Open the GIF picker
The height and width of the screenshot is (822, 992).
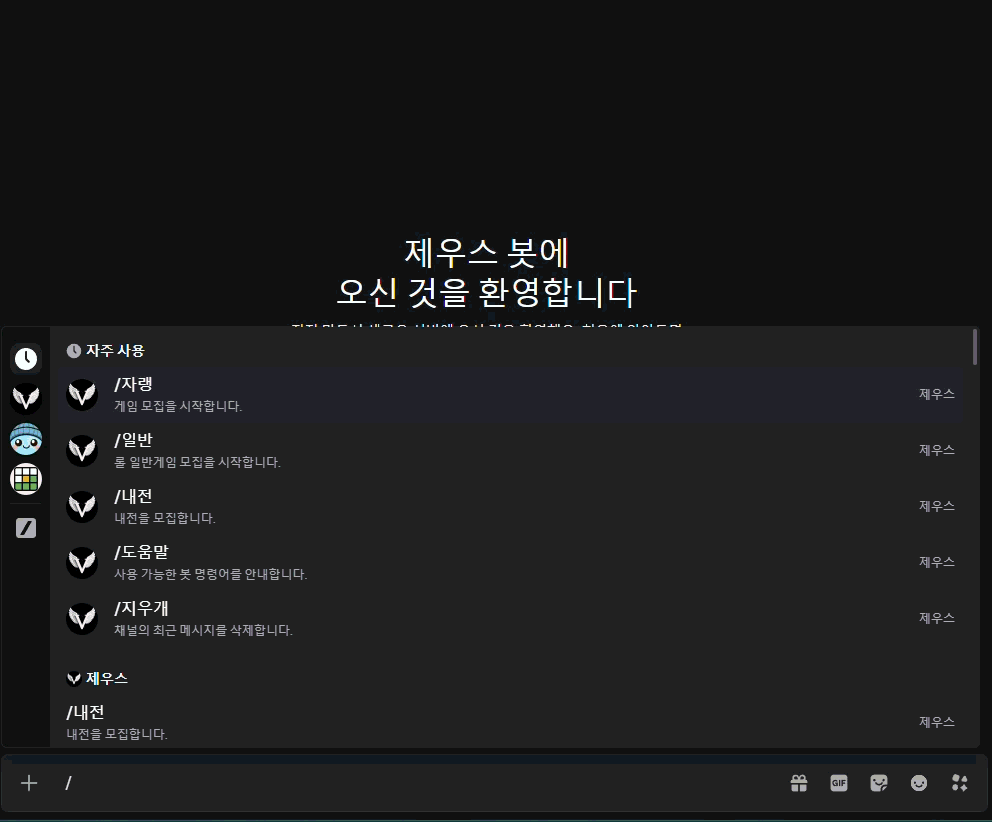click(838, 783)
